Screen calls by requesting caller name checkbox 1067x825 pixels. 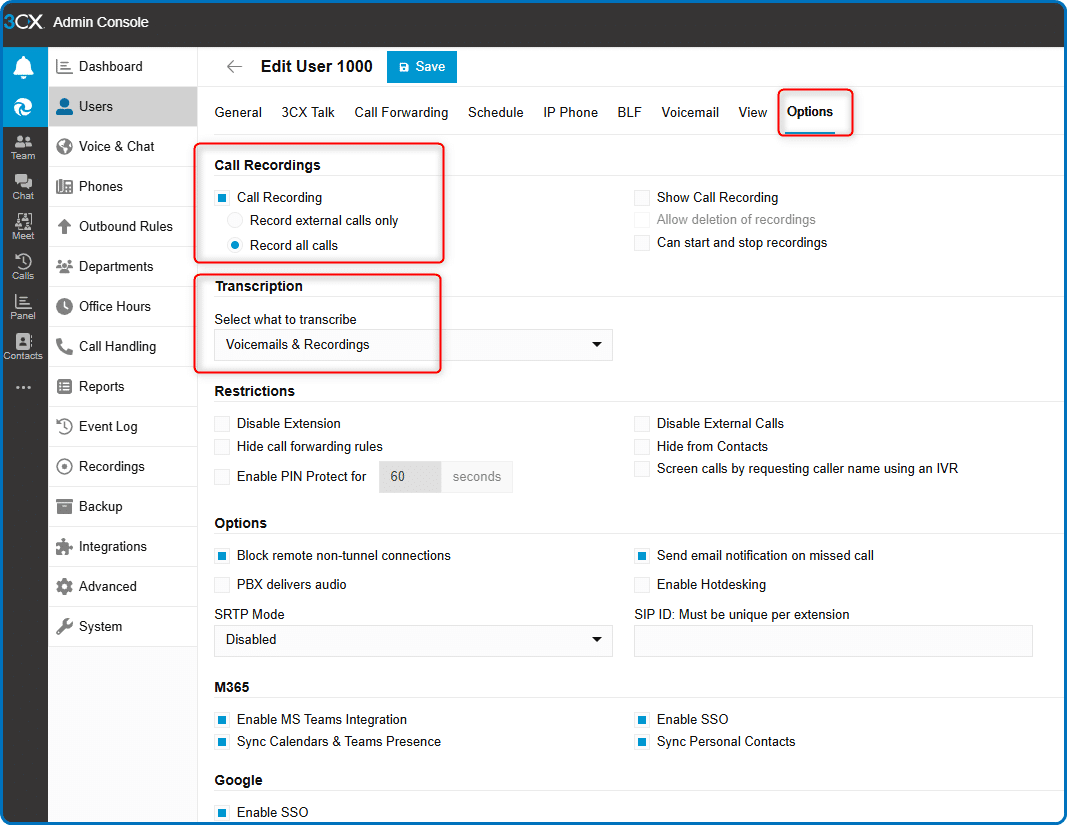(642, 469)
